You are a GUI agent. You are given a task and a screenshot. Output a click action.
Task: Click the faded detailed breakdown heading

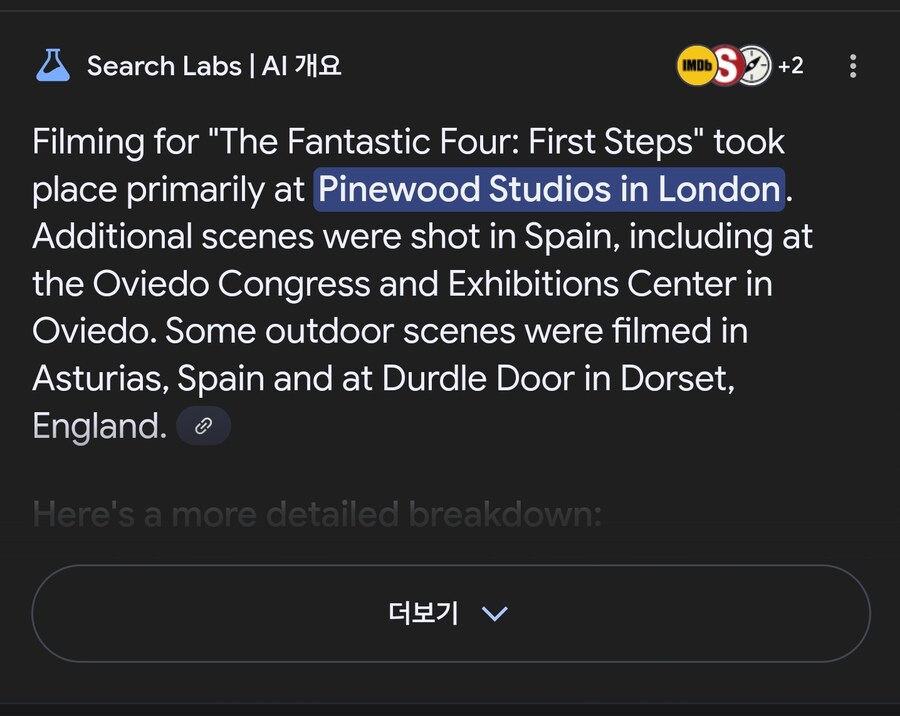click(317, 514)
